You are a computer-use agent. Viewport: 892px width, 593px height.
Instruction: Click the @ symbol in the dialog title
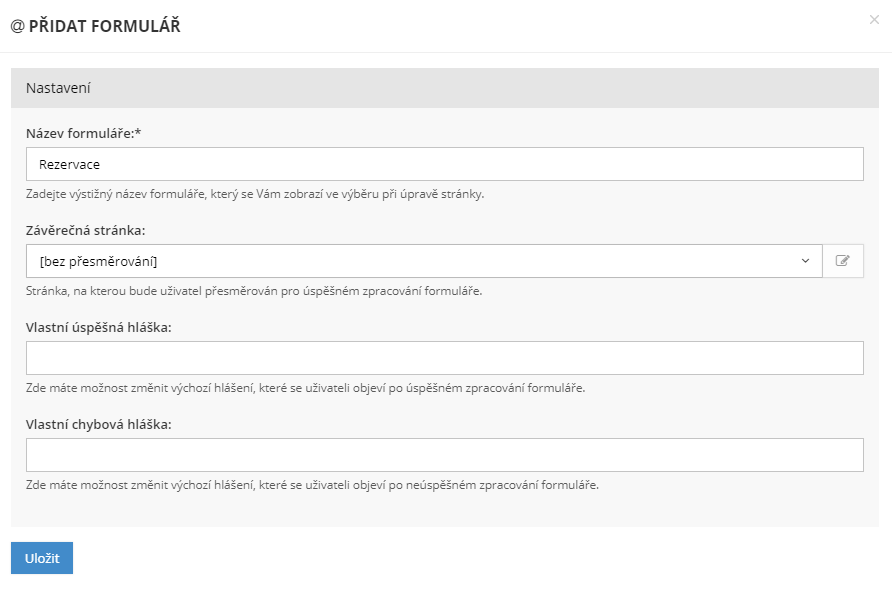coord(17,26)
